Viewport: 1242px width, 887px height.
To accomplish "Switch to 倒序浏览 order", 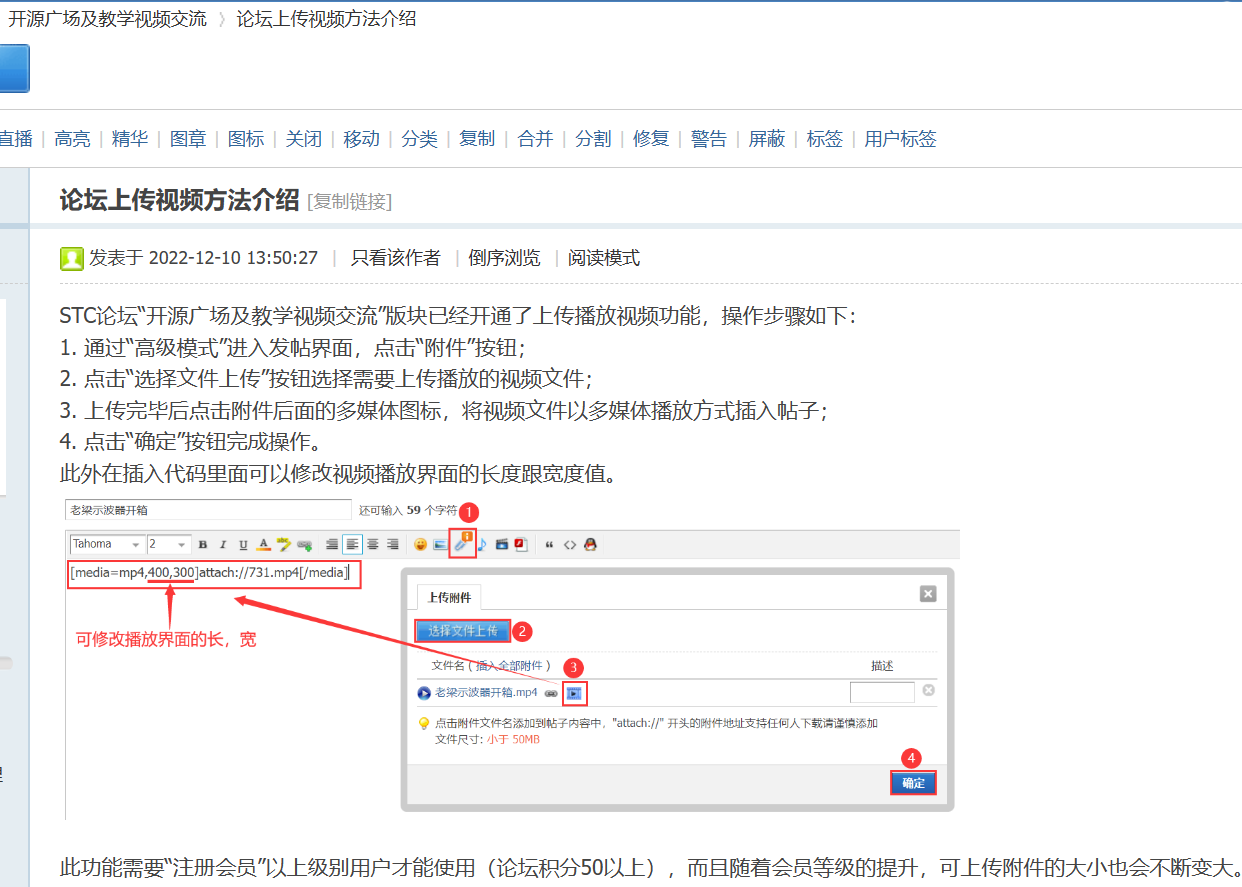I will point(504,258).
